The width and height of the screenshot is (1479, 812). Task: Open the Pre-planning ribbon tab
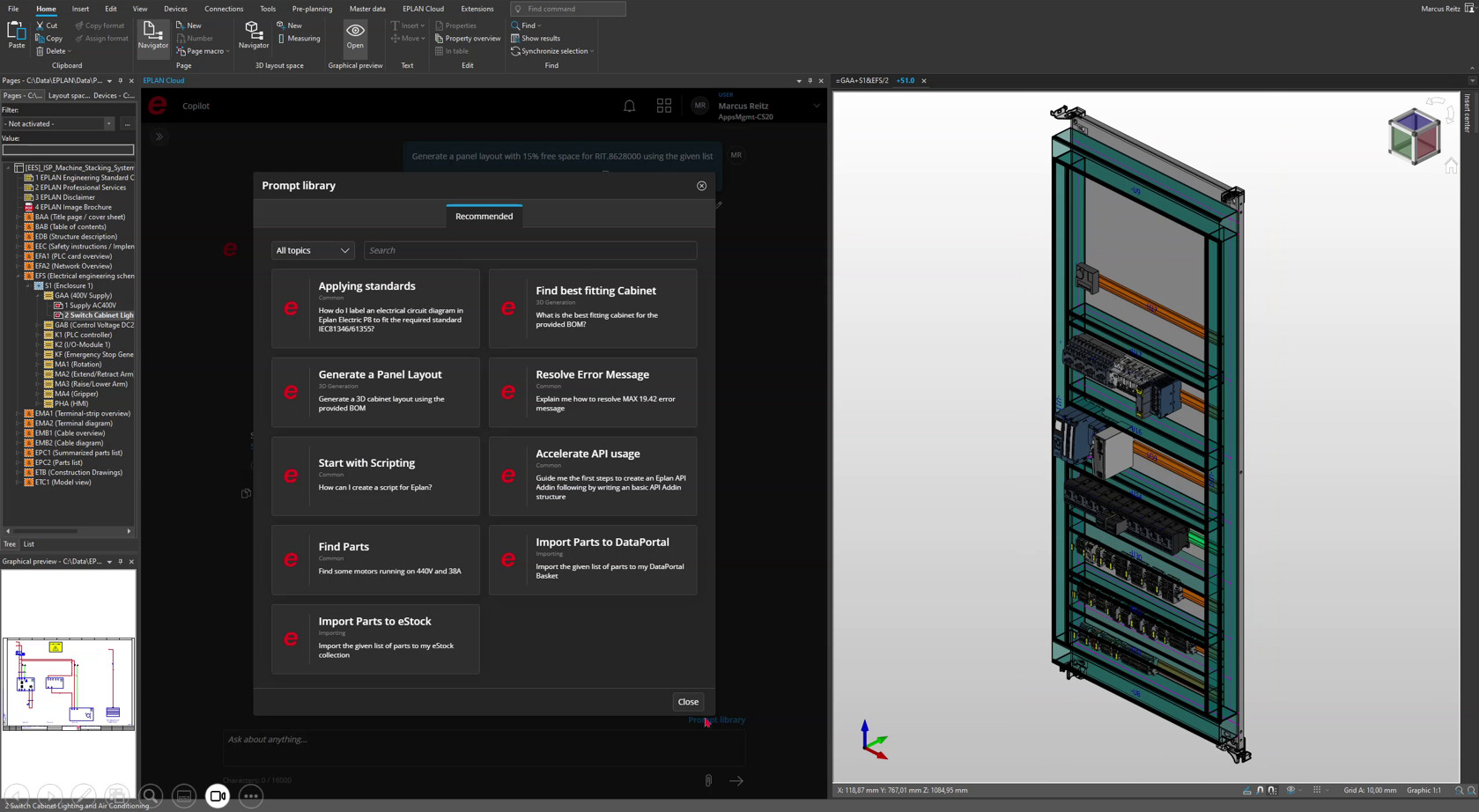[312, 9]
